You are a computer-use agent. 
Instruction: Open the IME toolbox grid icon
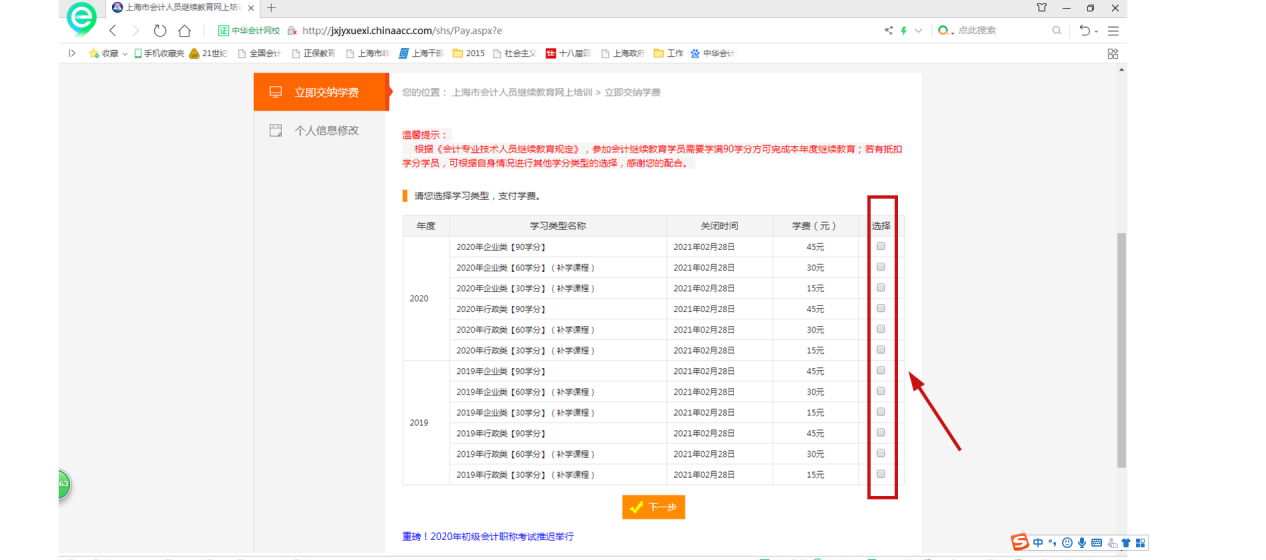tap(1141, 543)
